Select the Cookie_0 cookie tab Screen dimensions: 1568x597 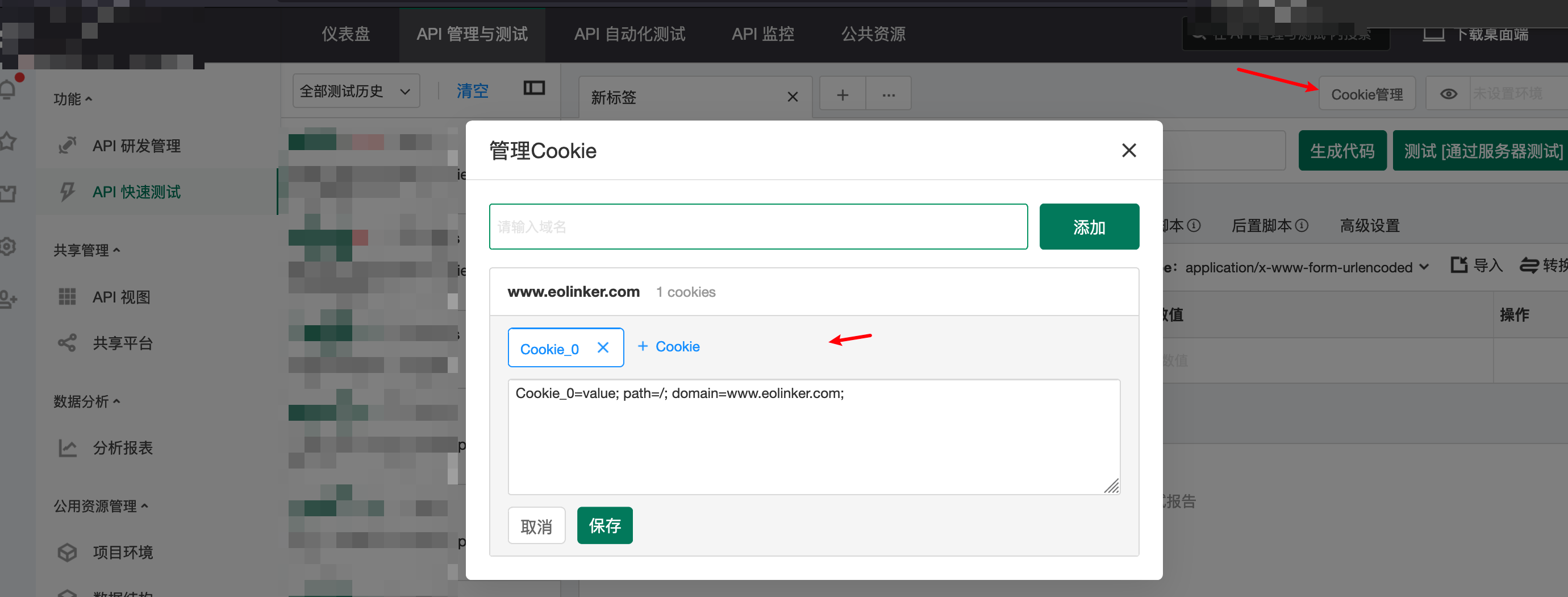point(549,349)
